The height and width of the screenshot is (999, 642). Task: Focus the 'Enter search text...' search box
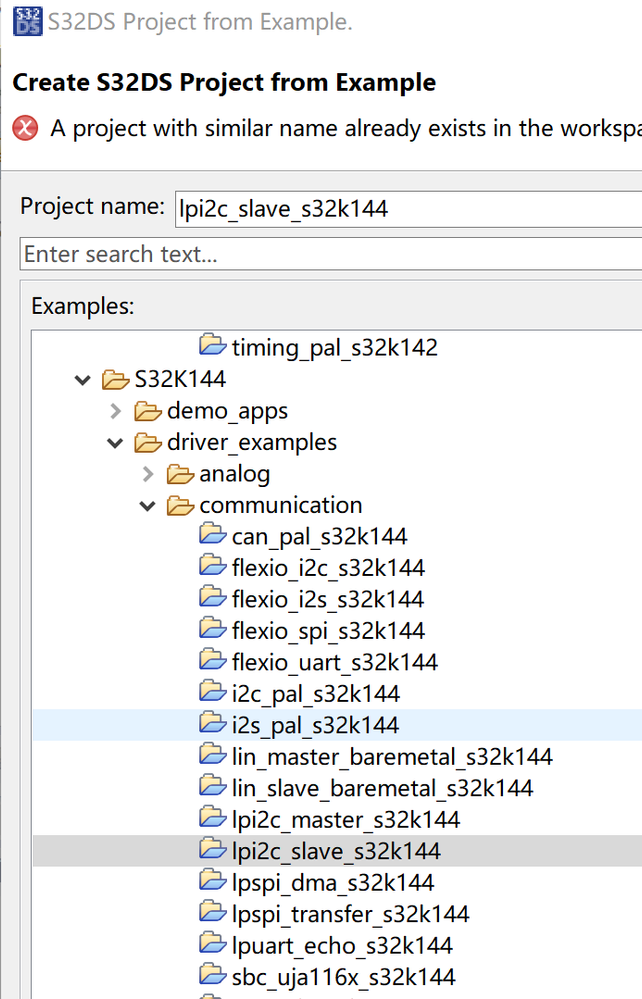point(331,254)
